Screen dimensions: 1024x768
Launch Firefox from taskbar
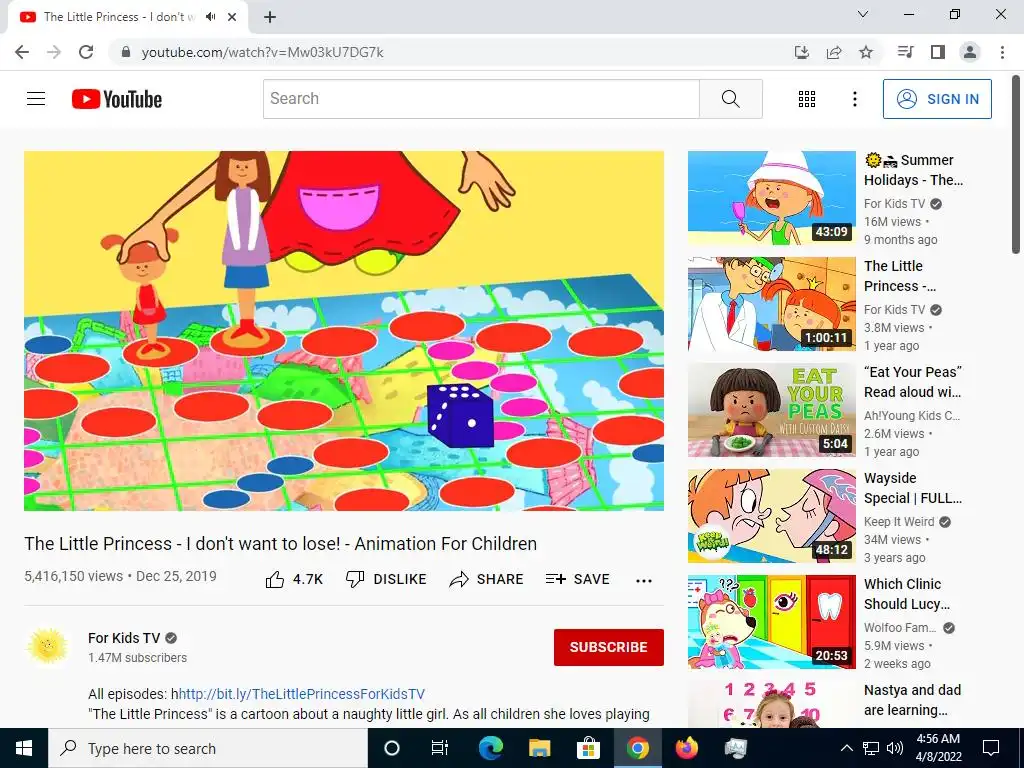point(686,748)
